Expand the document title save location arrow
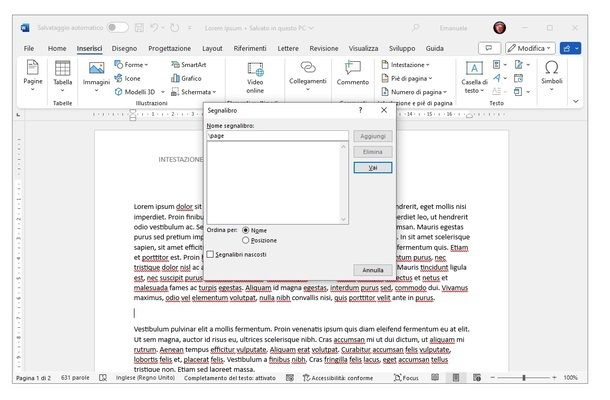The height and width of the screenshot is (400, 610). coord(311,28)
